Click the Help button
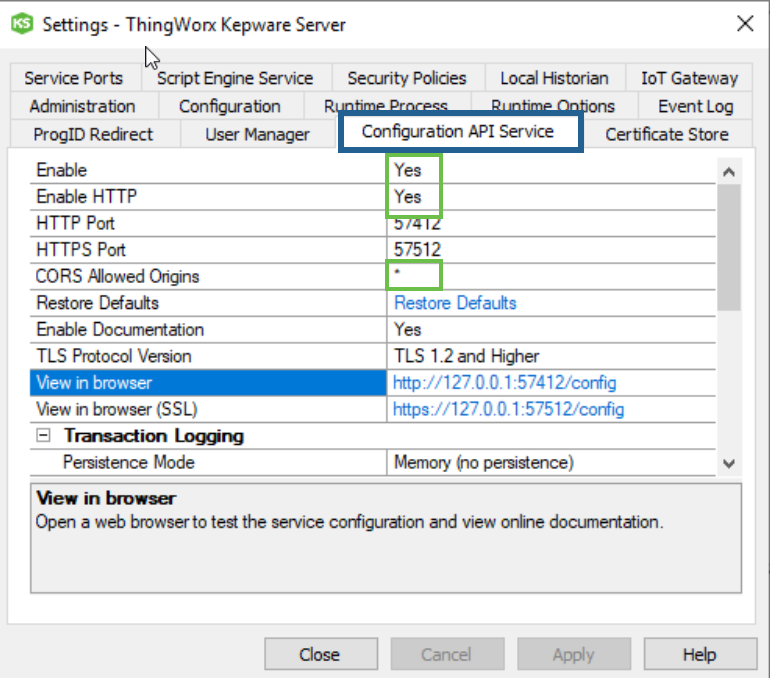 700,654
